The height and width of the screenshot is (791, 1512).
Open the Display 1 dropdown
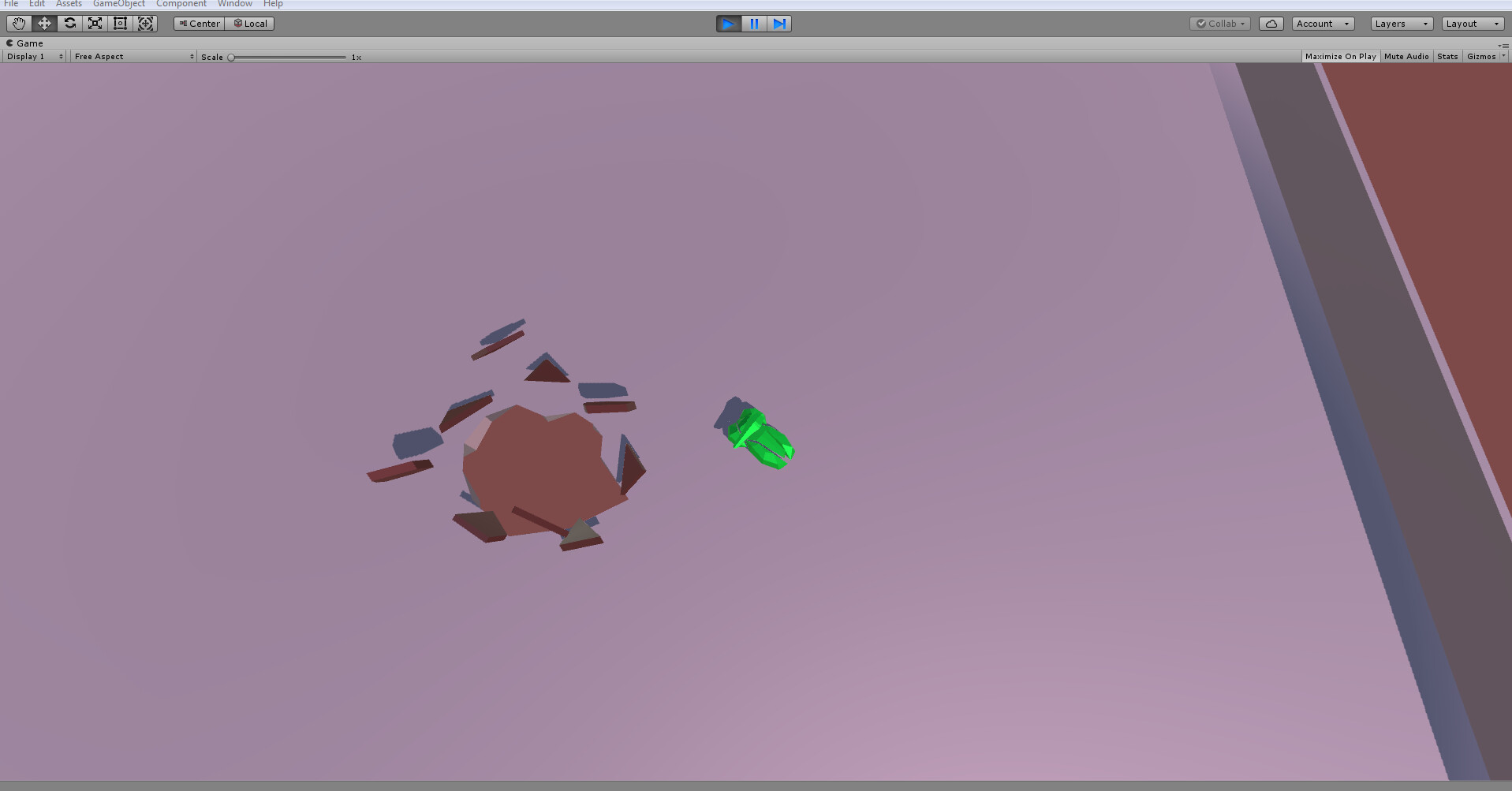(34, 57)
